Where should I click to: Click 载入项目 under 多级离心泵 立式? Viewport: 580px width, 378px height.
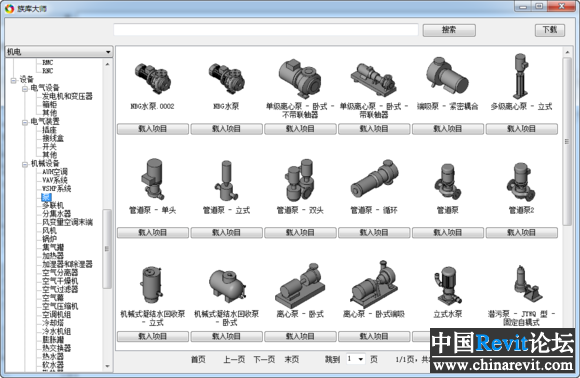point(522,129)
